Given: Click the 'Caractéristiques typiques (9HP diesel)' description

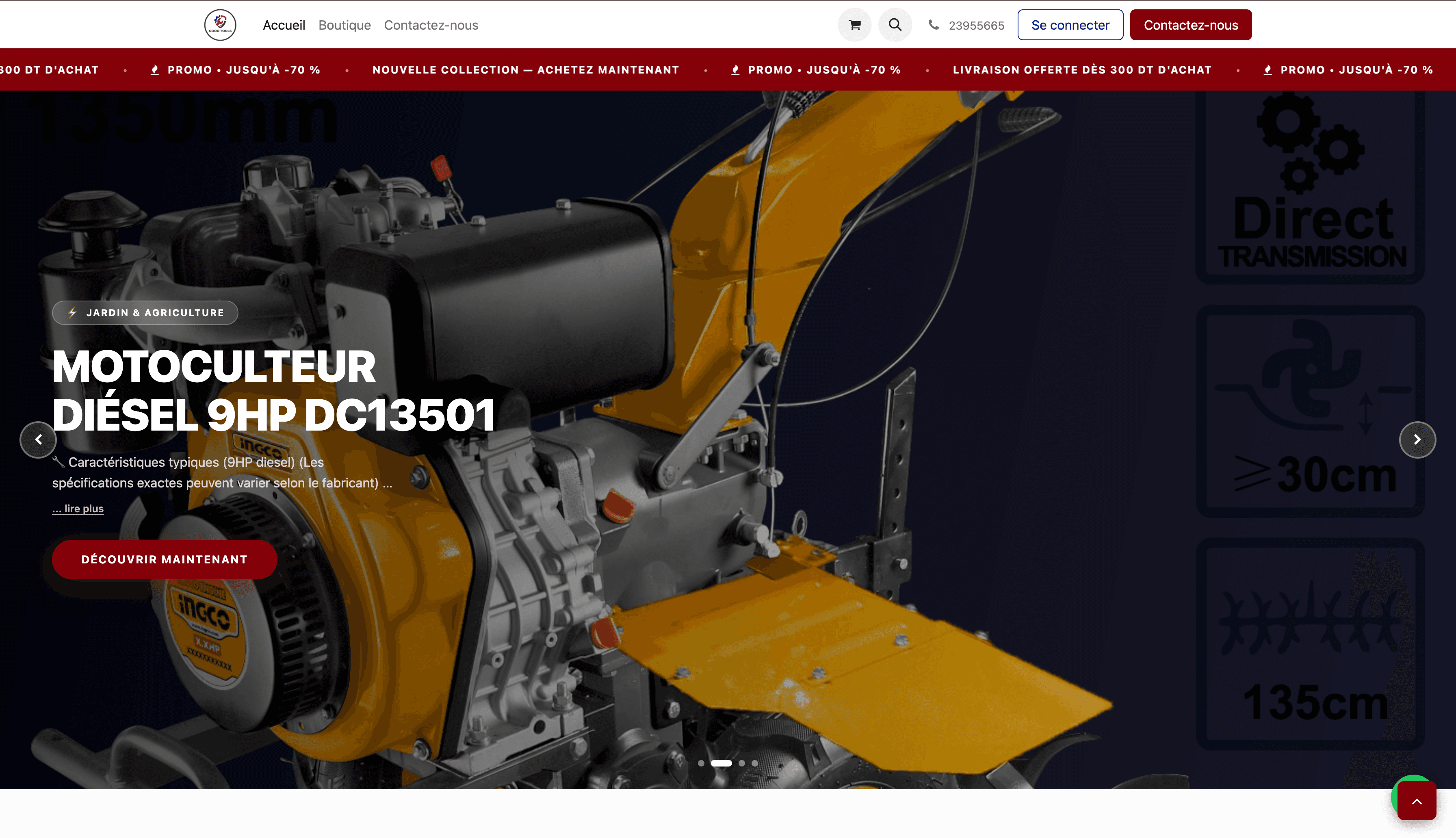Looking at the screenshot, I should (x=222, y=472).
